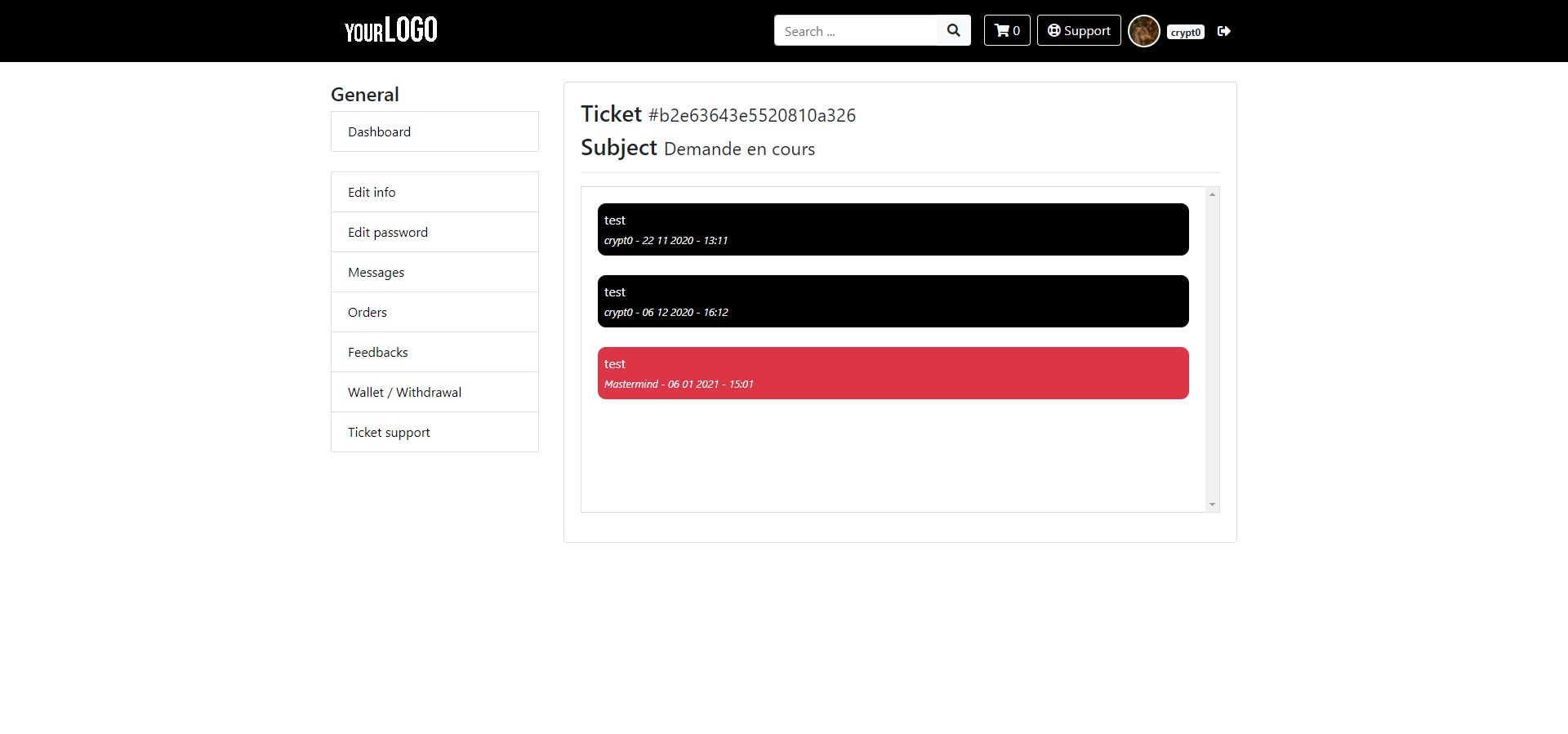Image resolution: width=1568 pixels, height=734 pixels.
Task: Click the General sidebar heading
Action: click(365, 95)
